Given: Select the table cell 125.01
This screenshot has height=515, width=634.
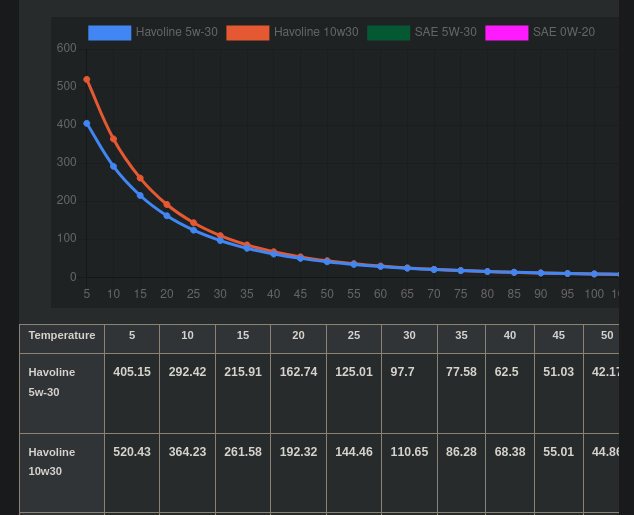Looking at the screenshot, I should 354,393.
